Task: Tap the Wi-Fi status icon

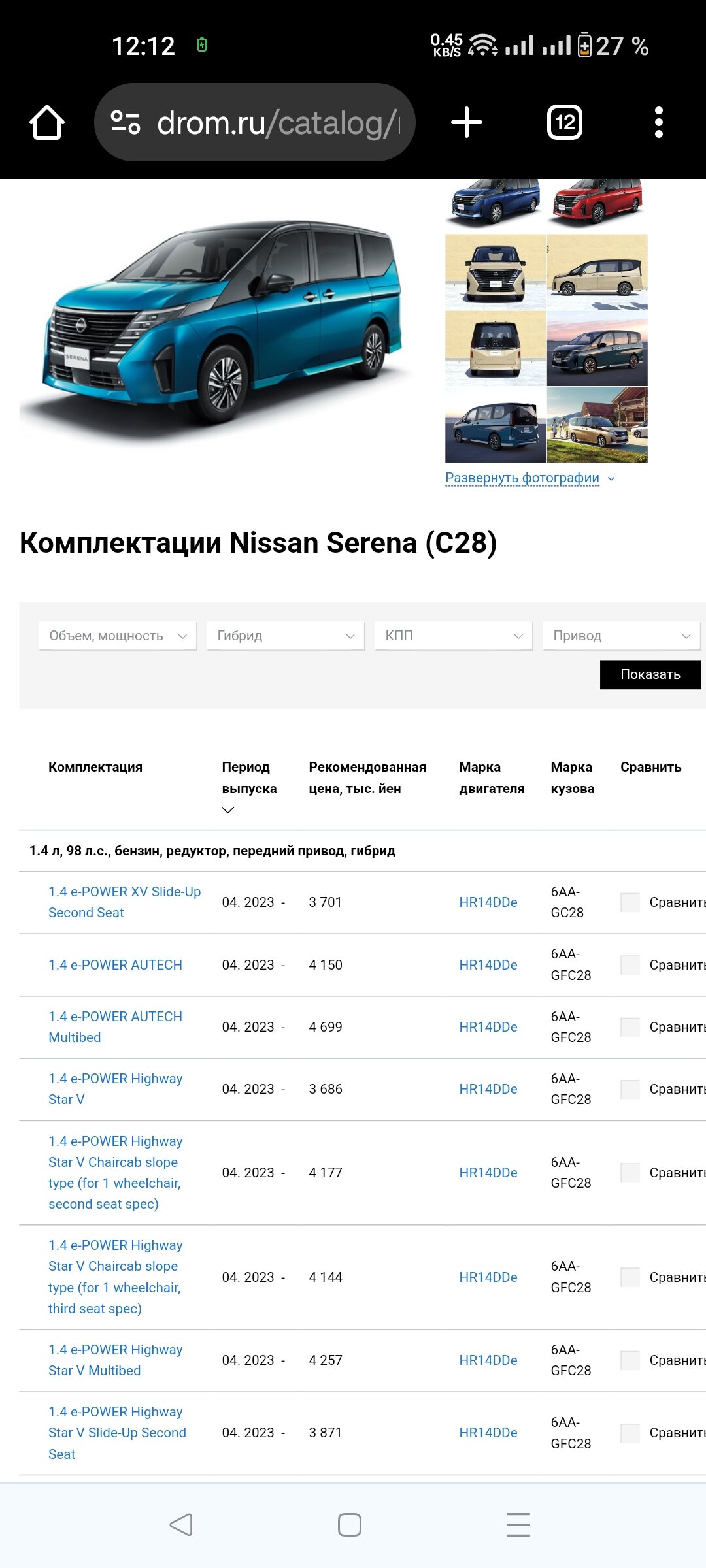Action: click(484, 44)
